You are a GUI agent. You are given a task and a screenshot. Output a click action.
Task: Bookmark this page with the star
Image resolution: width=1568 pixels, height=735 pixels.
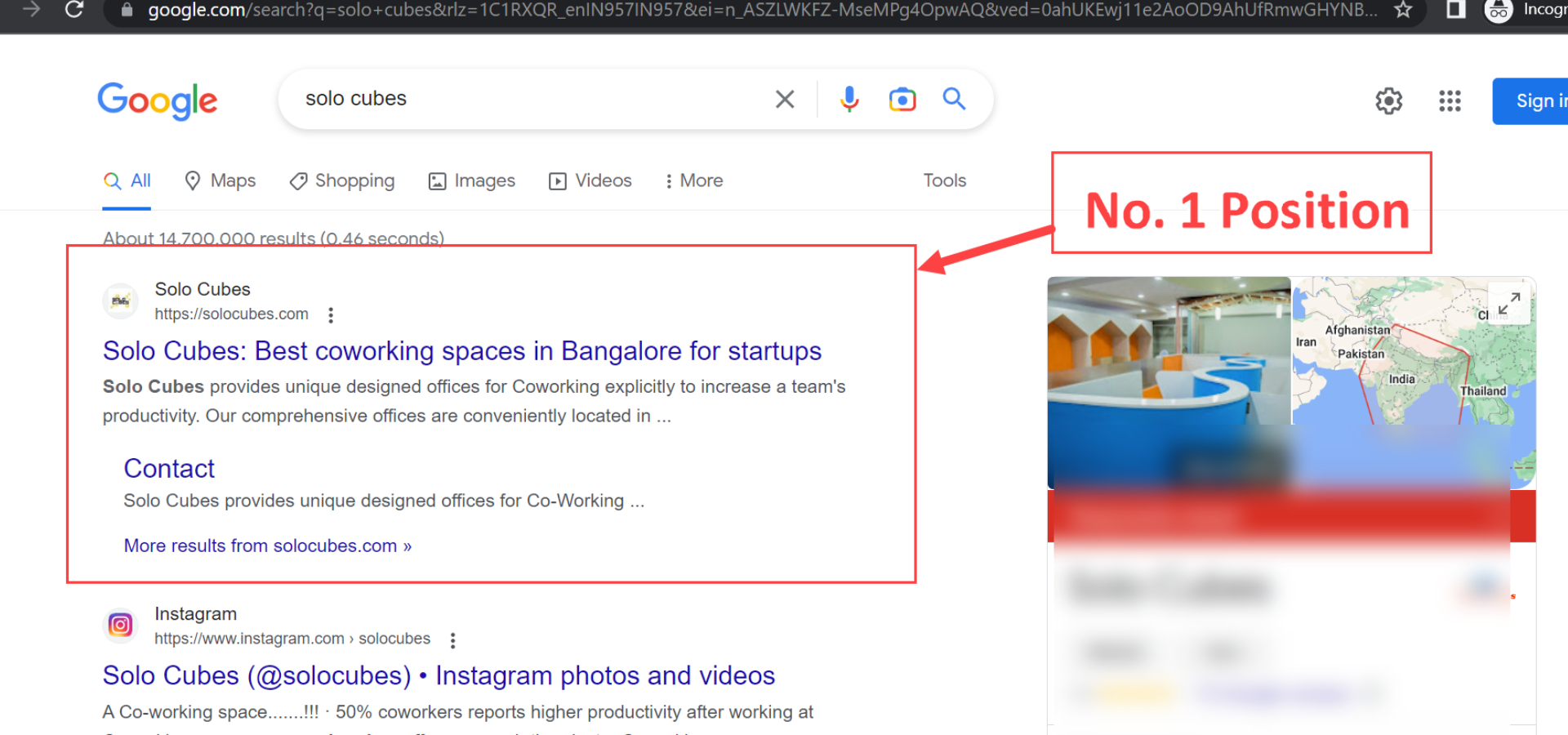click(x=1402, y=11)
